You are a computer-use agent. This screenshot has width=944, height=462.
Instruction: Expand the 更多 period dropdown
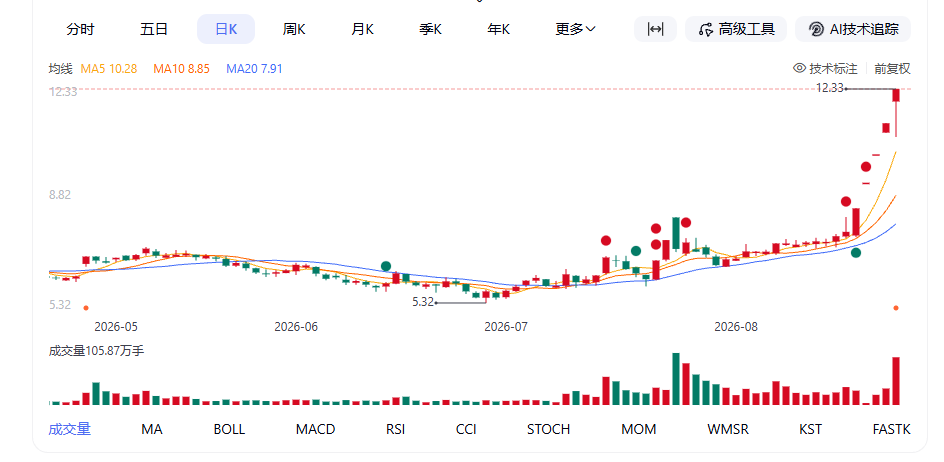point(575,30)
